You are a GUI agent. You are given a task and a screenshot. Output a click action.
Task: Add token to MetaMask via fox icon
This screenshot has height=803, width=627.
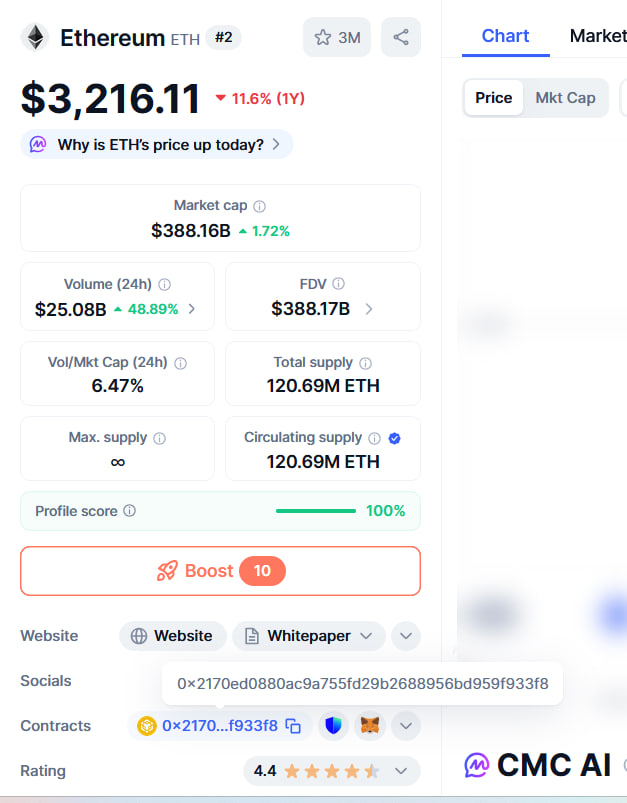370,726
